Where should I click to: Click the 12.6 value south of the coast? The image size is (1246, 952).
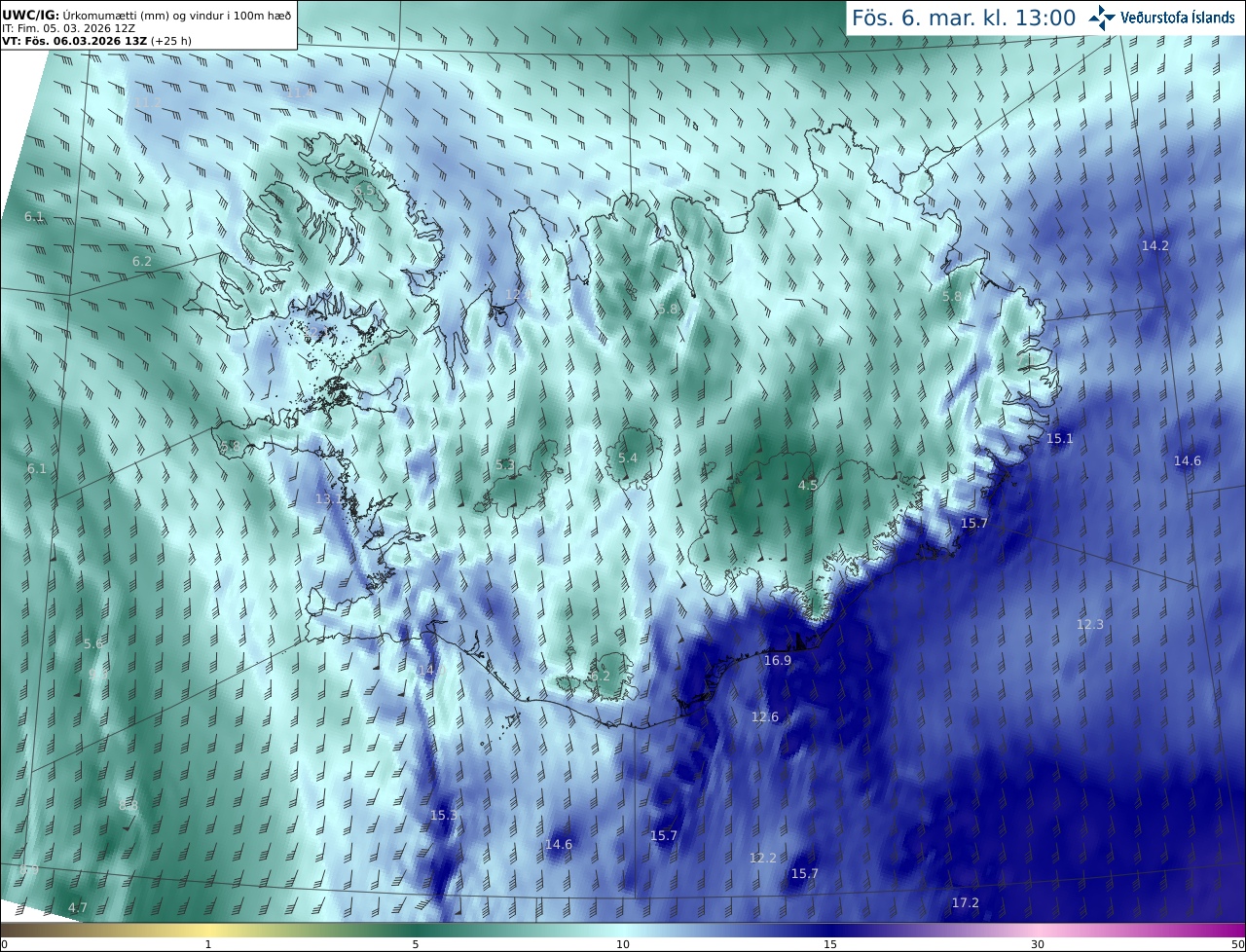[765, 717]
